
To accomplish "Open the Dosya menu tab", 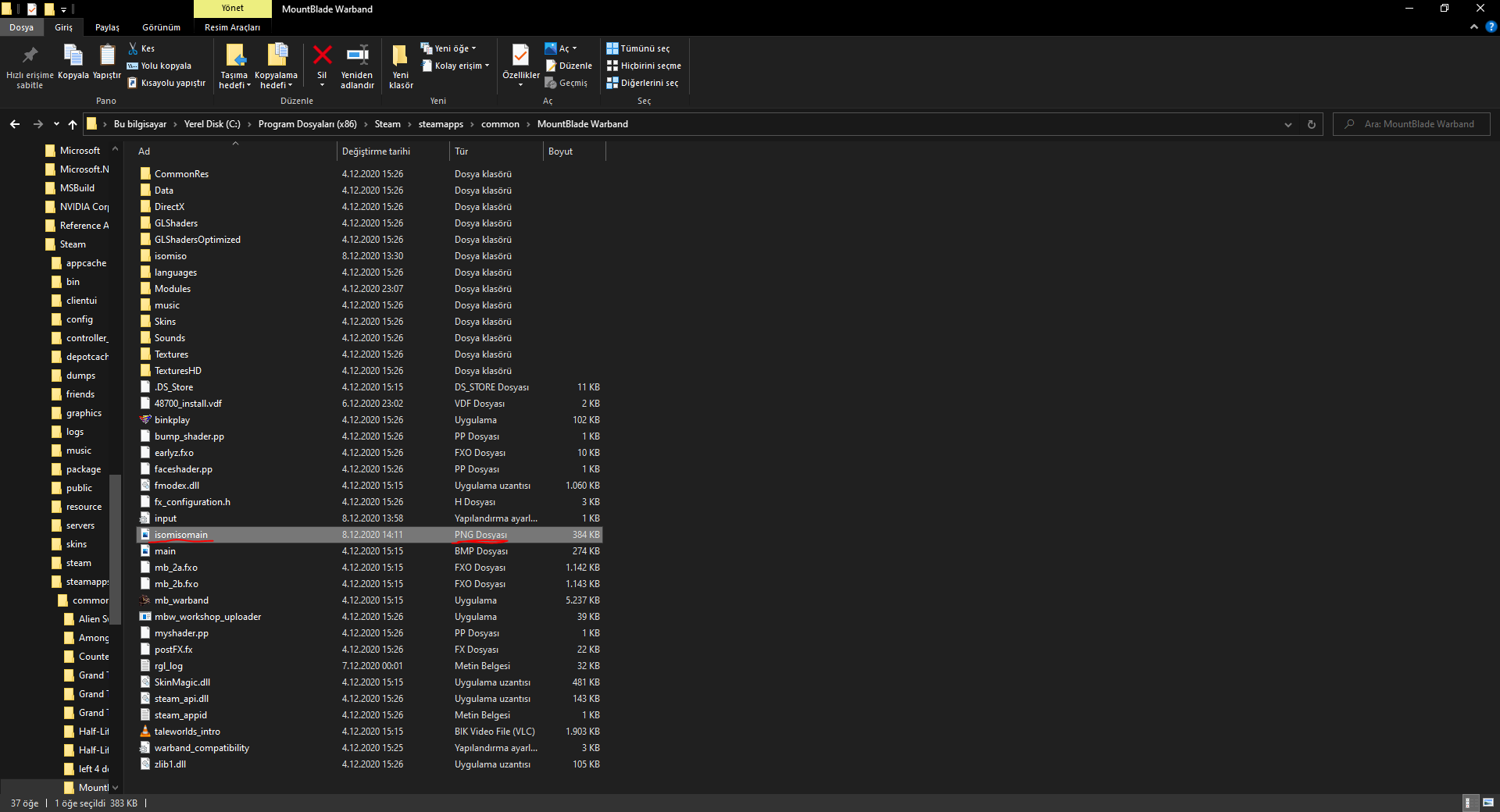I will 22,27.
